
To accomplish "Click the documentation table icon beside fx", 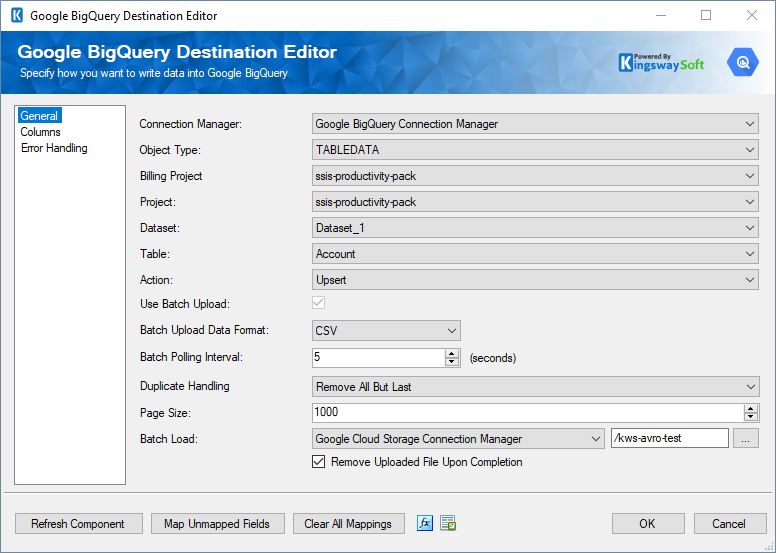I will (x=448, y=523).
